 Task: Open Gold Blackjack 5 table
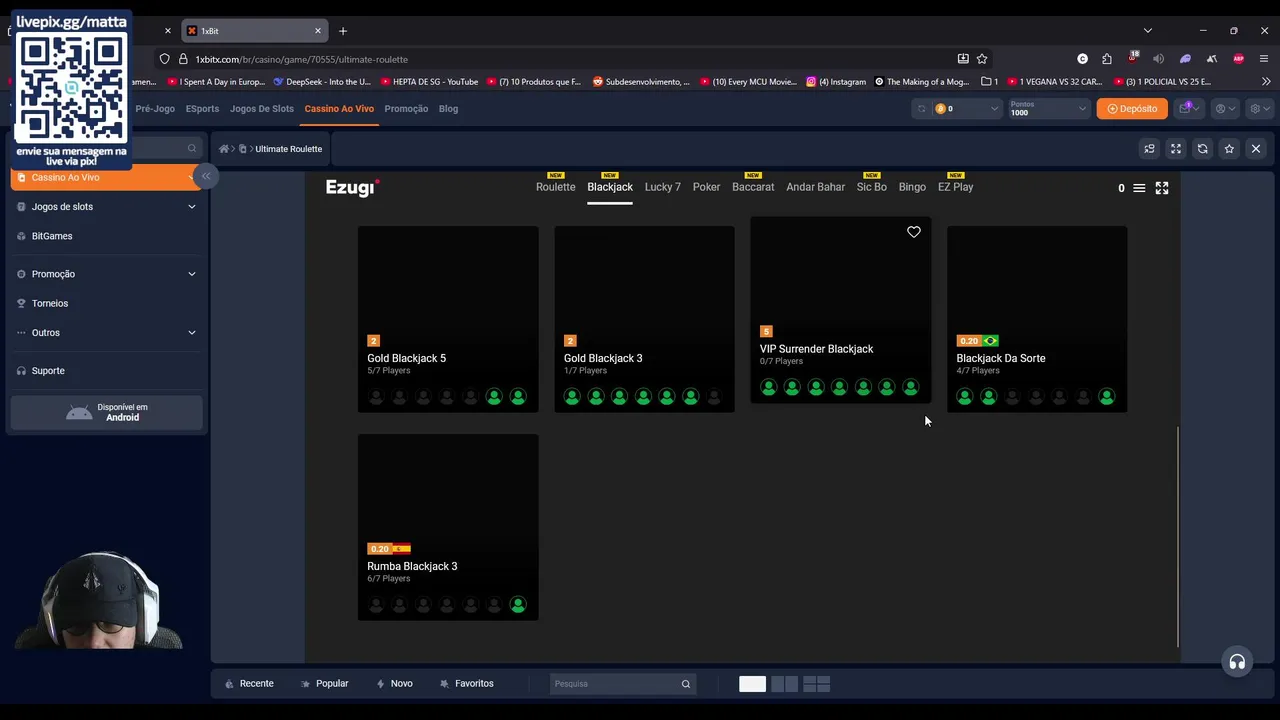pyautogui.click(x=448, y=319)
